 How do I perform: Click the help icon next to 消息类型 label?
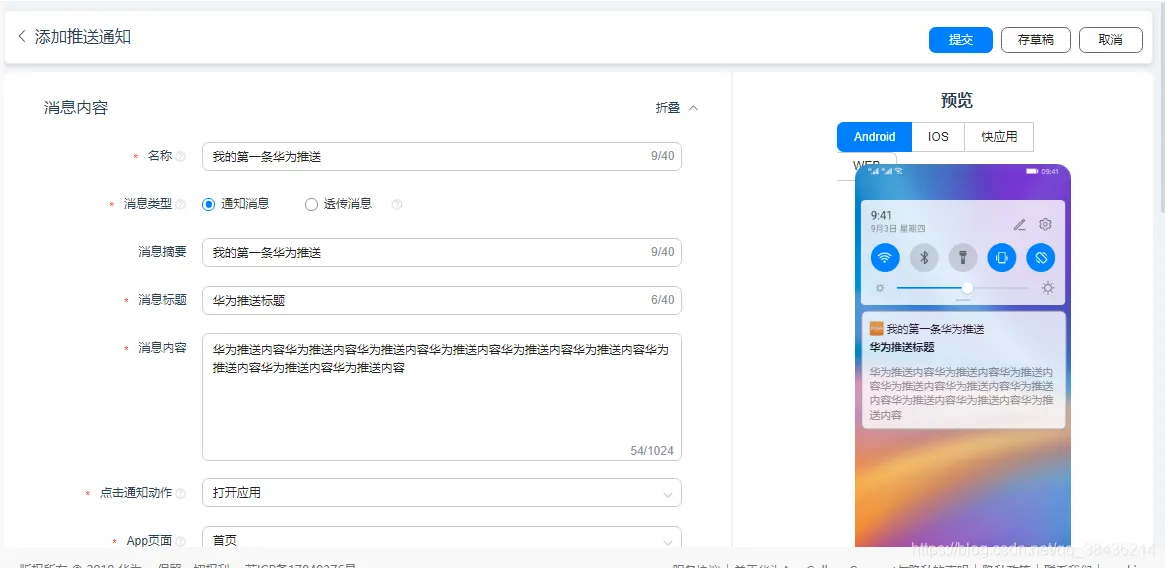point(181,204)
